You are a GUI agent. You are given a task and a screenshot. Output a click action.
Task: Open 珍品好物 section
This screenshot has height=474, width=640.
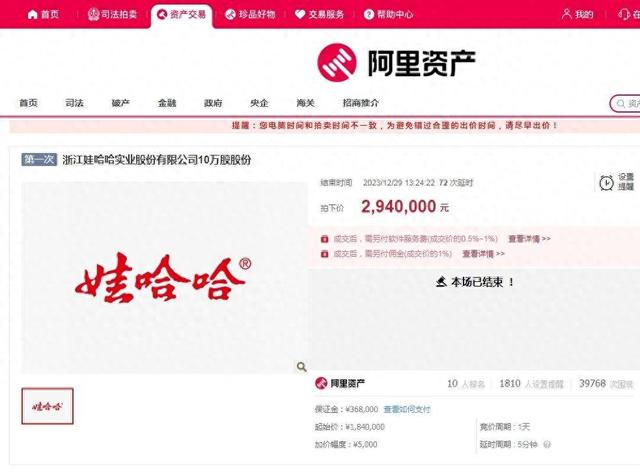[x=250, y=15]
